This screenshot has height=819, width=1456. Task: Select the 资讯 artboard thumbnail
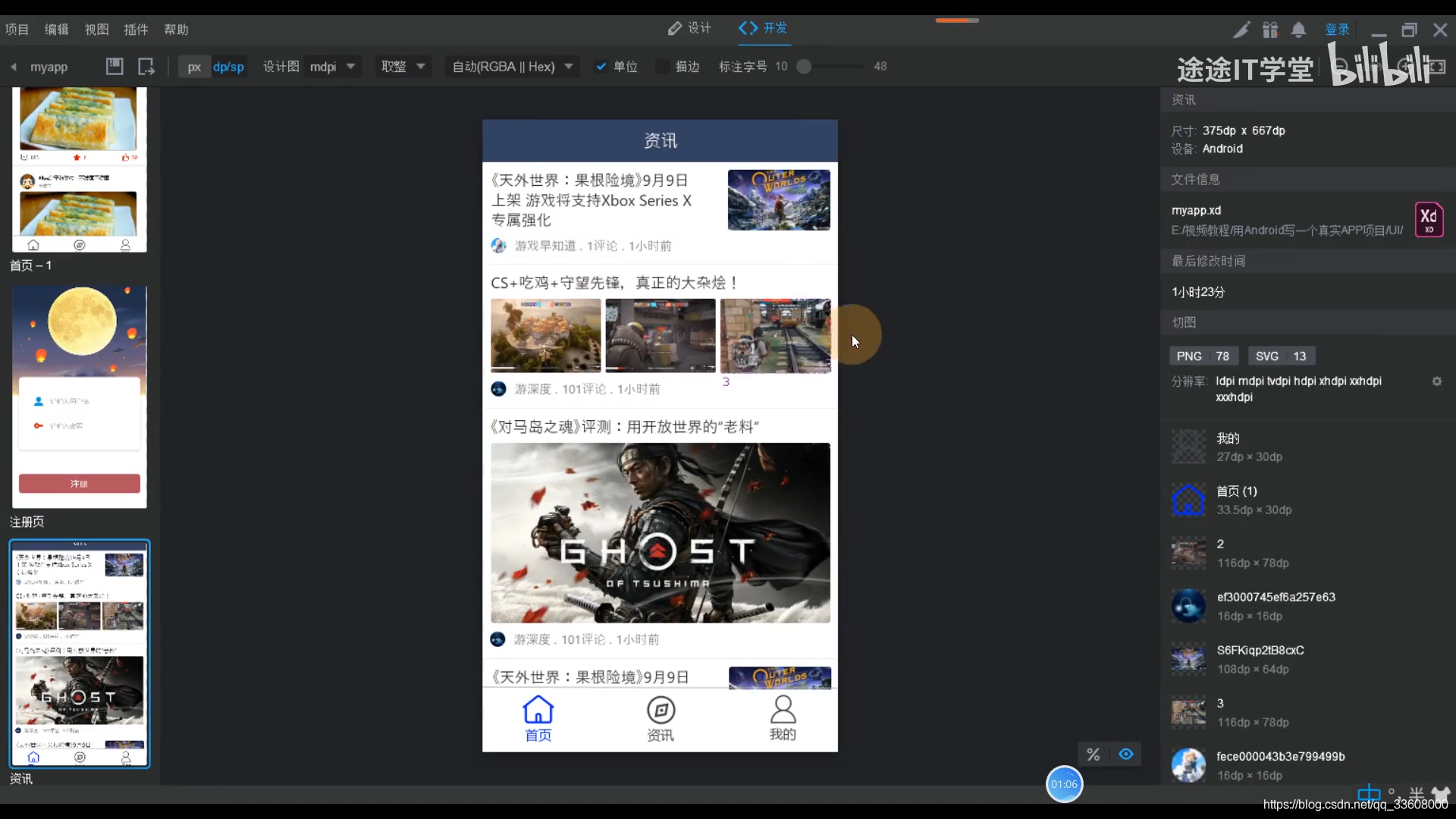point(80,654)
